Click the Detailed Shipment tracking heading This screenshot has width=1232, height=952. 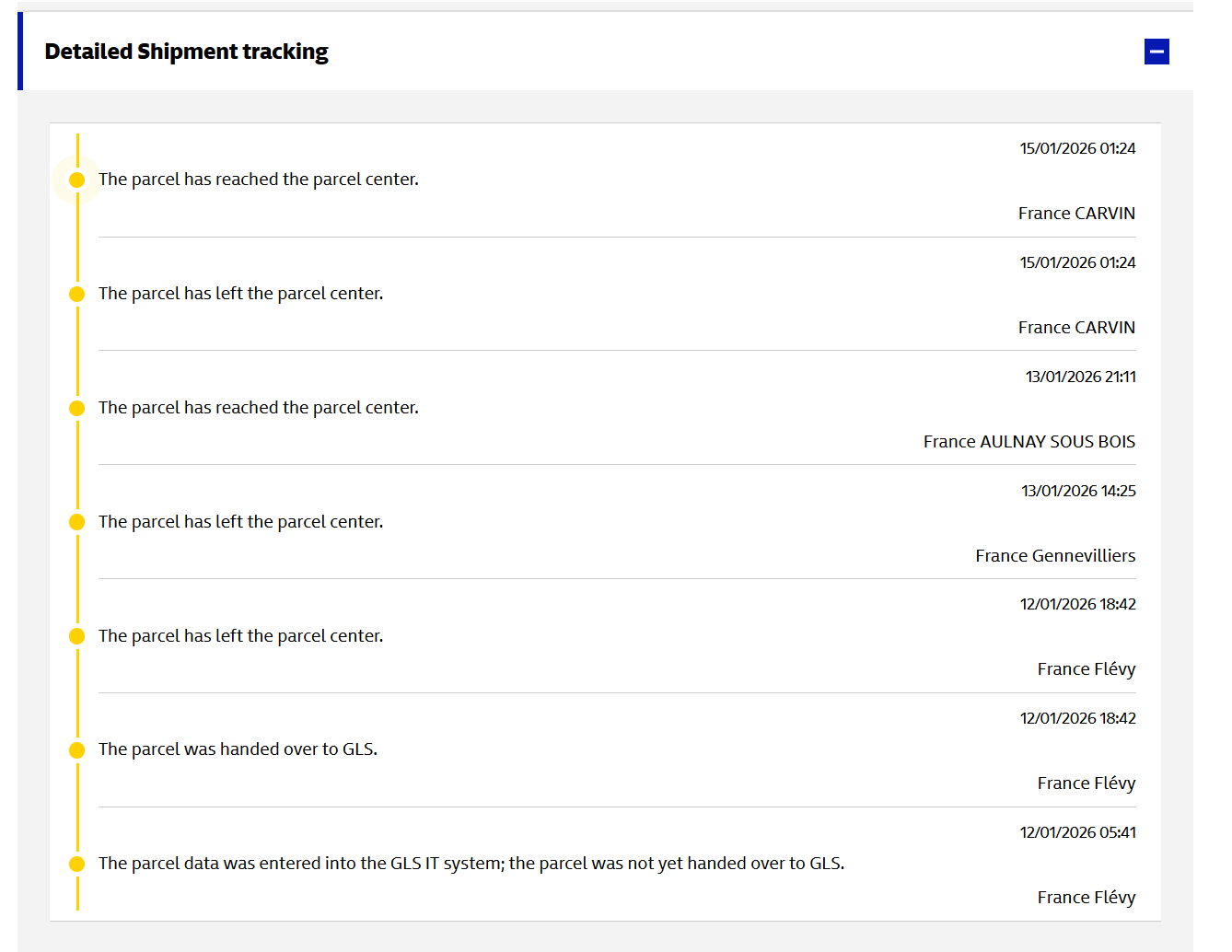point(186,52)
